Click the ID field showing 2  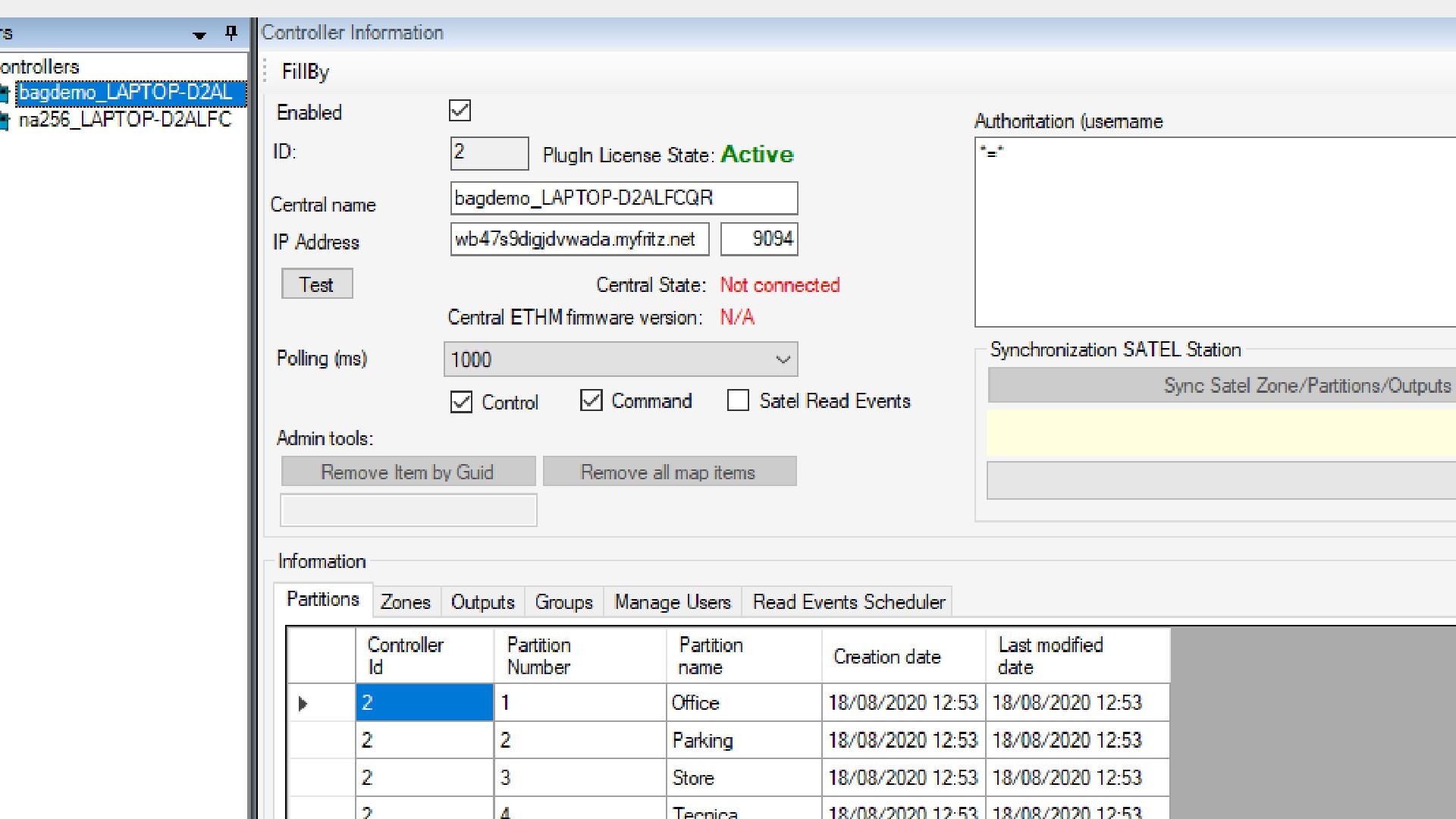(x=489, y=153)
